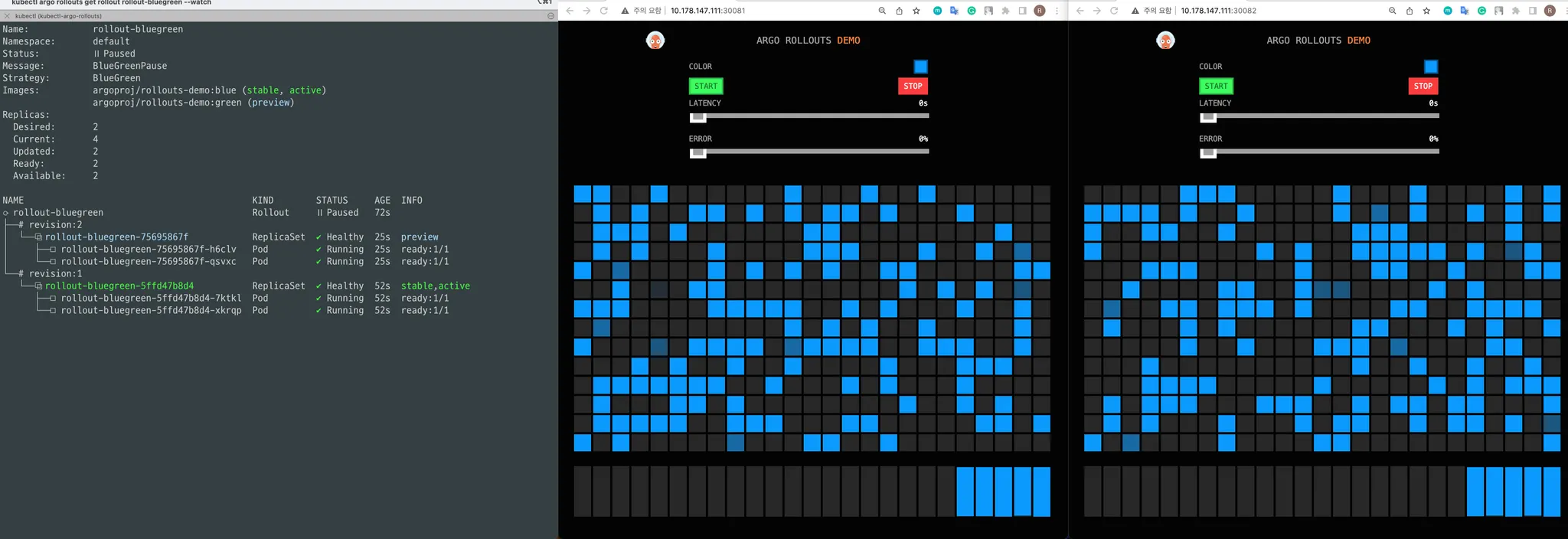This screenshot has height=539, width=1568.
Task: Click the 'stable,active' info label
Action: point(436,286)
